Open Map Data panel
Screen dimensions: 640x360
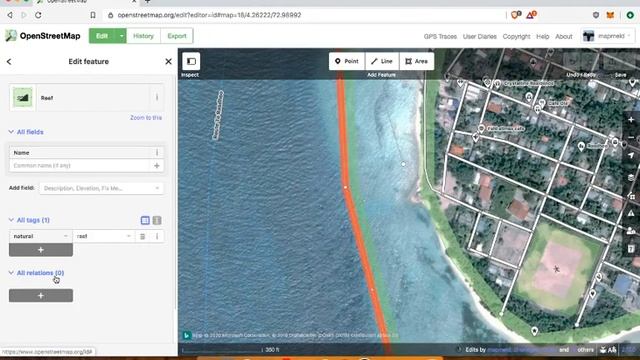(631, 196)
